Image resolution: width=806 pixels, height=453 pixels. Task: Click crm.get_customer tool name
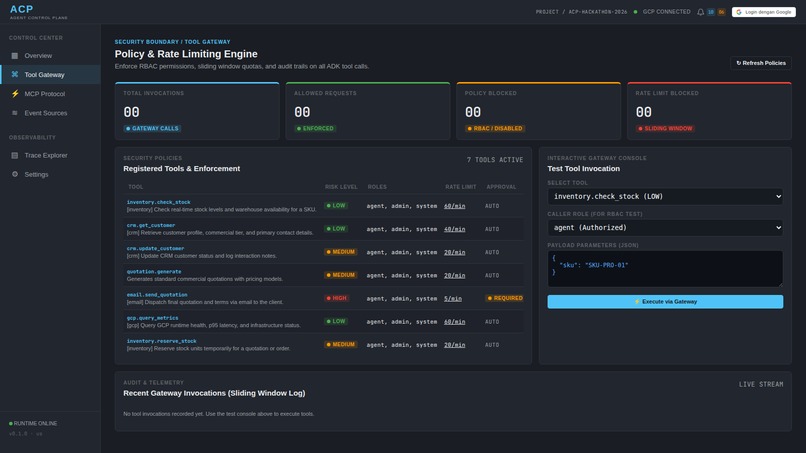coord(151,225)
